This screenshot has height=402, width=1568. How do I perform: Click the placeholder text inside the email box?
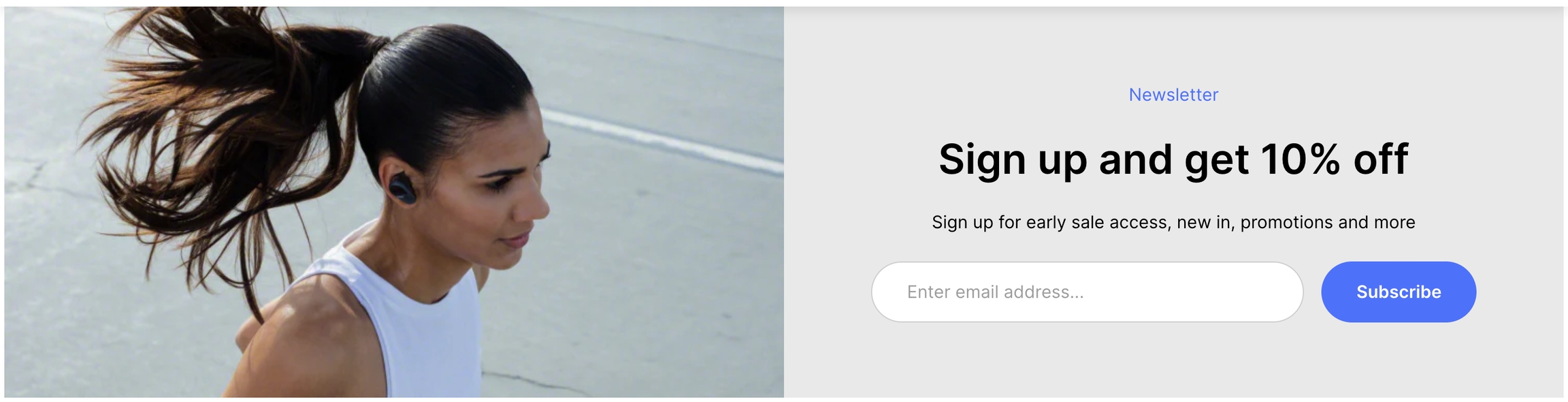995,292
